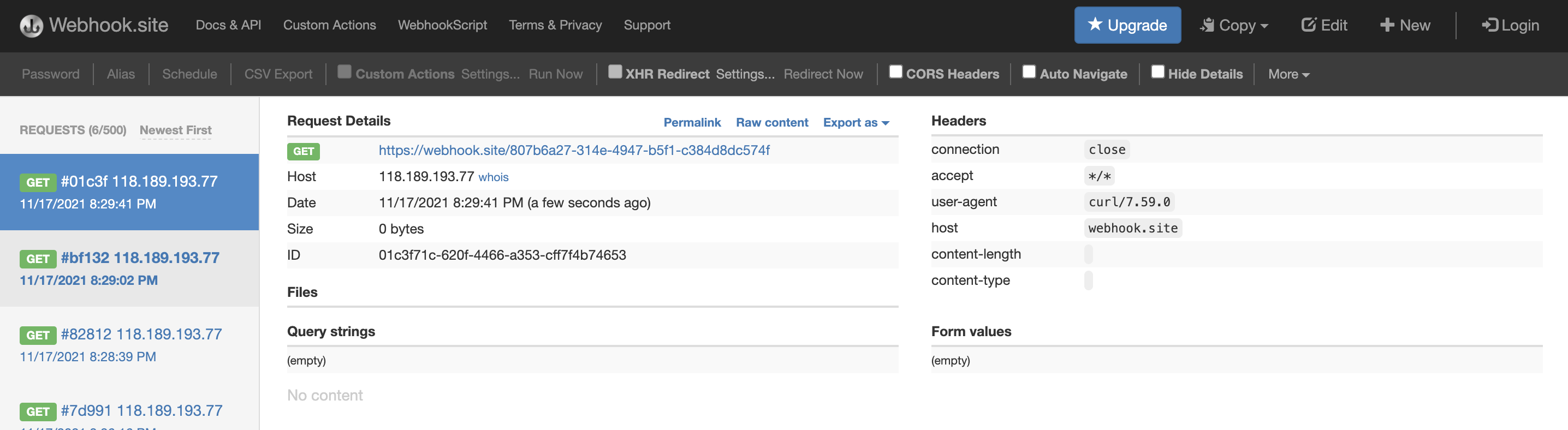1568x430 pixels.
Task: Toggle the CORS Headers checkbox
Action: coord(895,72)
